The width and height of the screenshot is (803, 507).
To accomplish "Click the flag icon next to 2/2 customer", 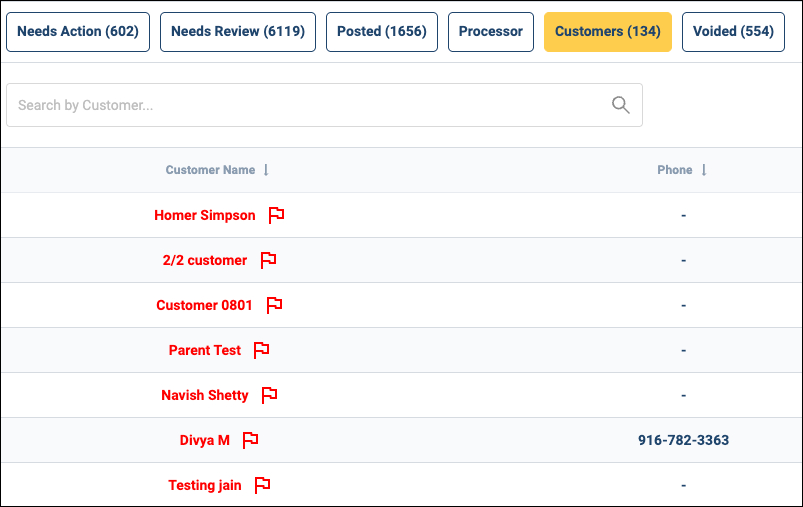I will pyautogui.click(x=268, y=260).
